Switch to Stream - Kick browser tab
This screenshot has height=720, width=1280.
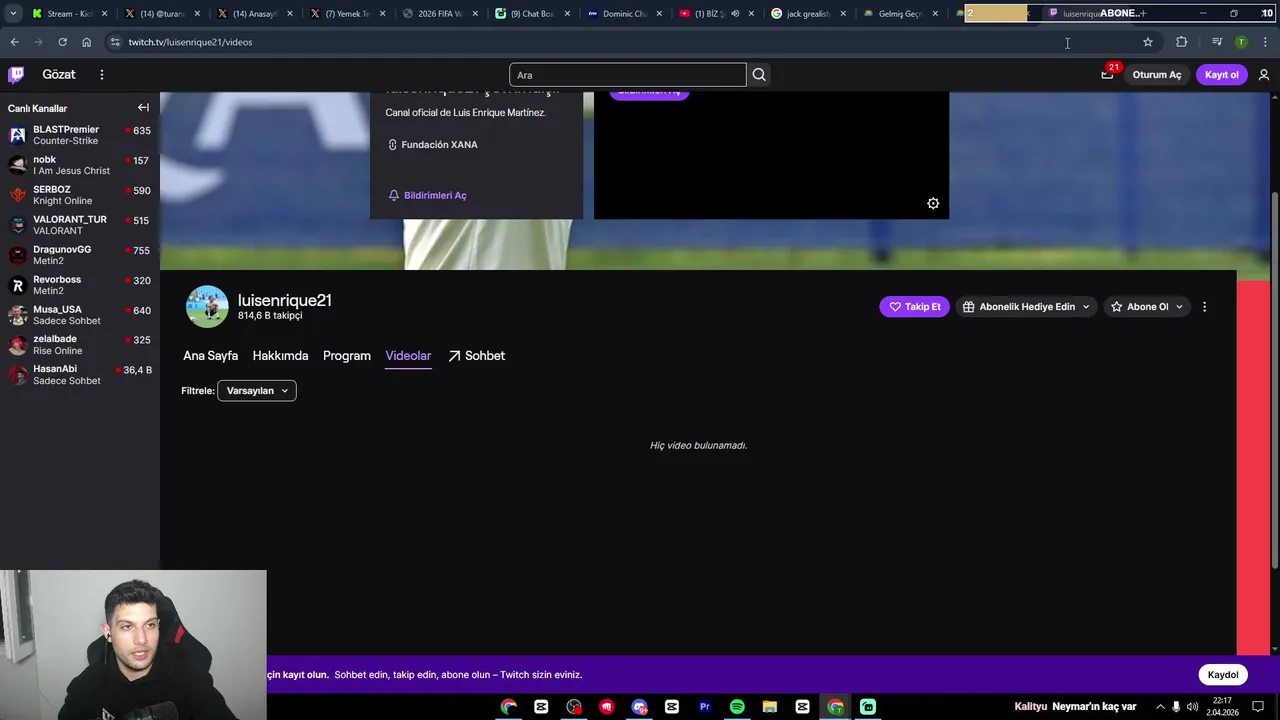pyautogui.click(x=68, y=14)
